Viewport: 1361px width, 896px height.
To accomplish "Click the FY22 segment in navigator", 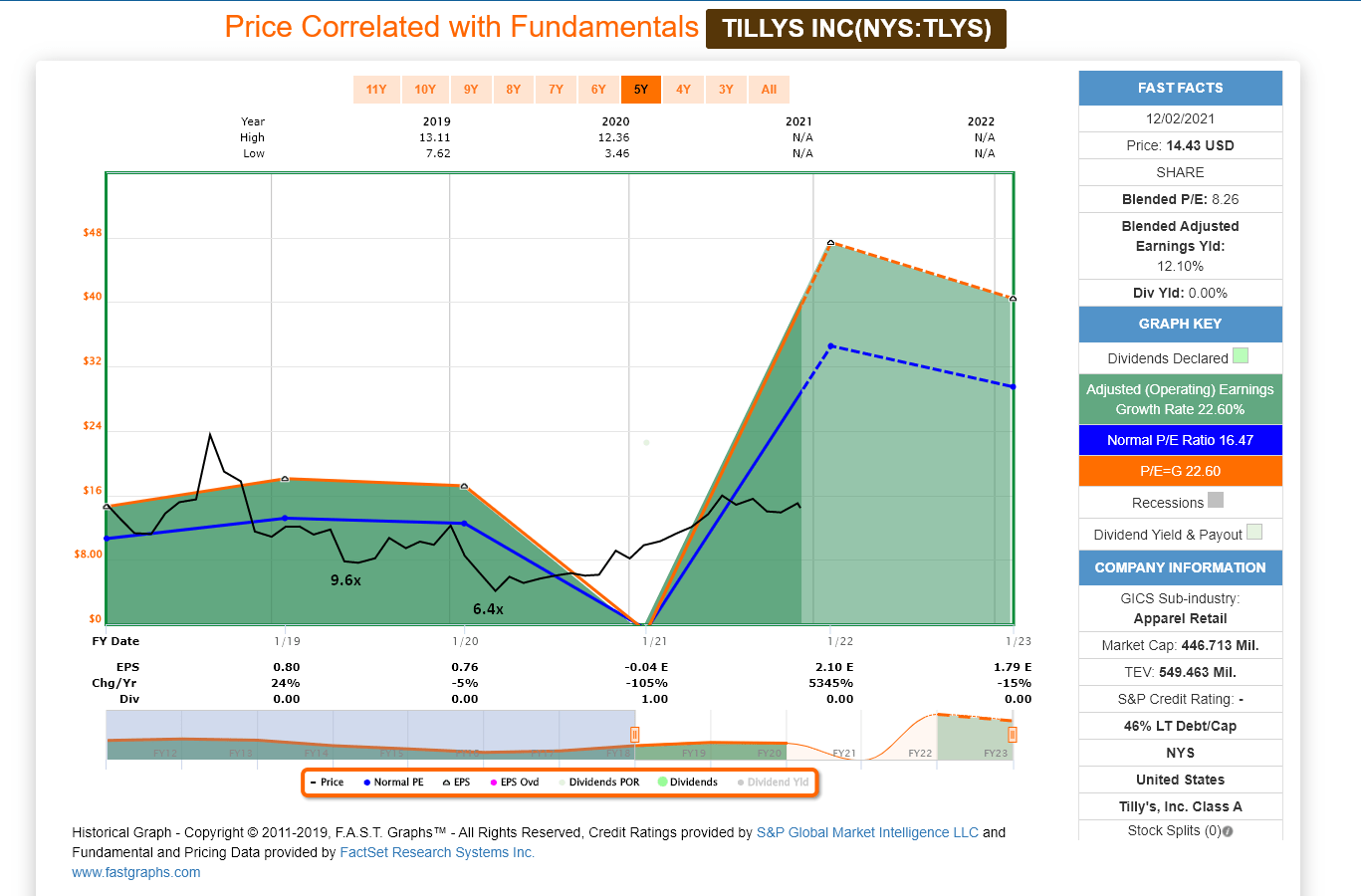I will click(920, 753).
